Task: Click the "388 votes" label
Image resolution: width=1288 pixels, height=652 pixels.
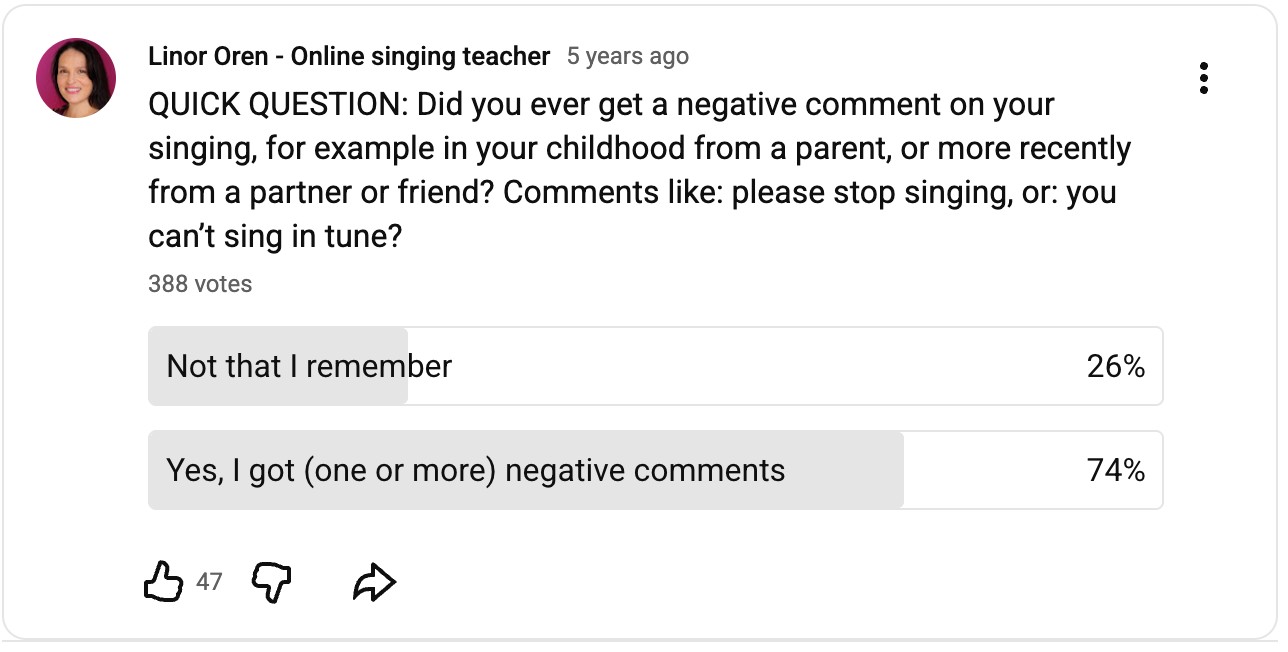Action: point(200,284)
